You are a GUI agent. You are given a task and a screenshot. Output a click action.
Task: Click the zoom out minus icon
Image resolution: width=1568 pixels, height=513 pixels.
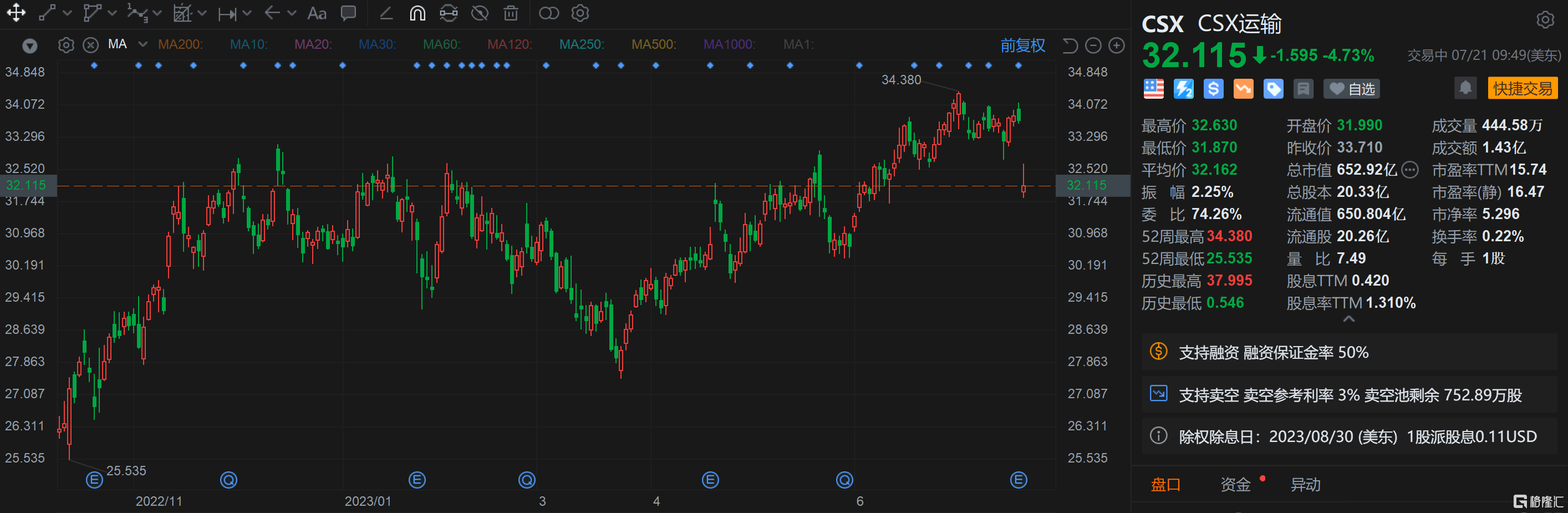1093,45
